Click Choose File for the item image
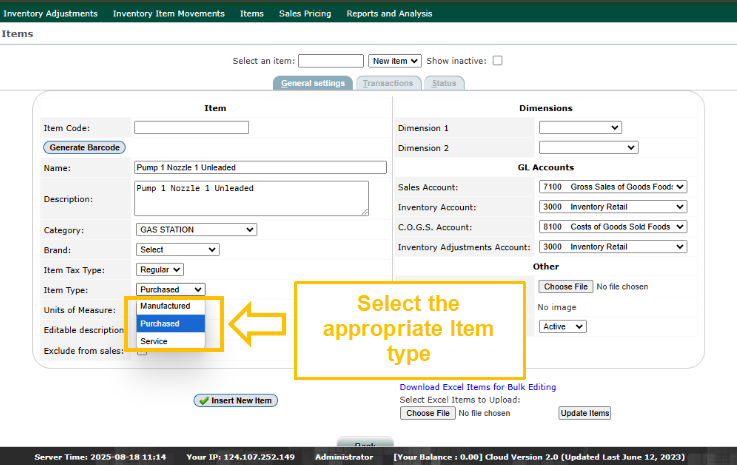 [566, 287]
